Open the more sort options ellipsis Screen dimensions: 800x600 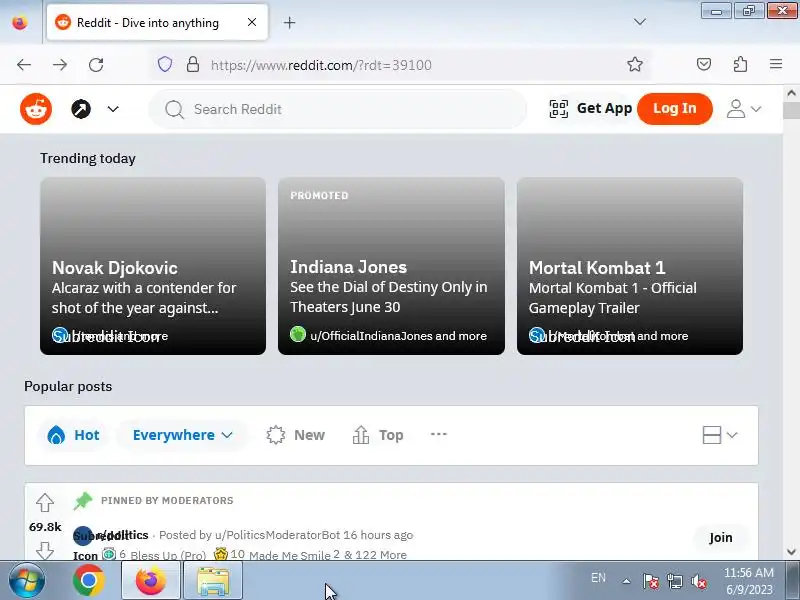(439, 434)
